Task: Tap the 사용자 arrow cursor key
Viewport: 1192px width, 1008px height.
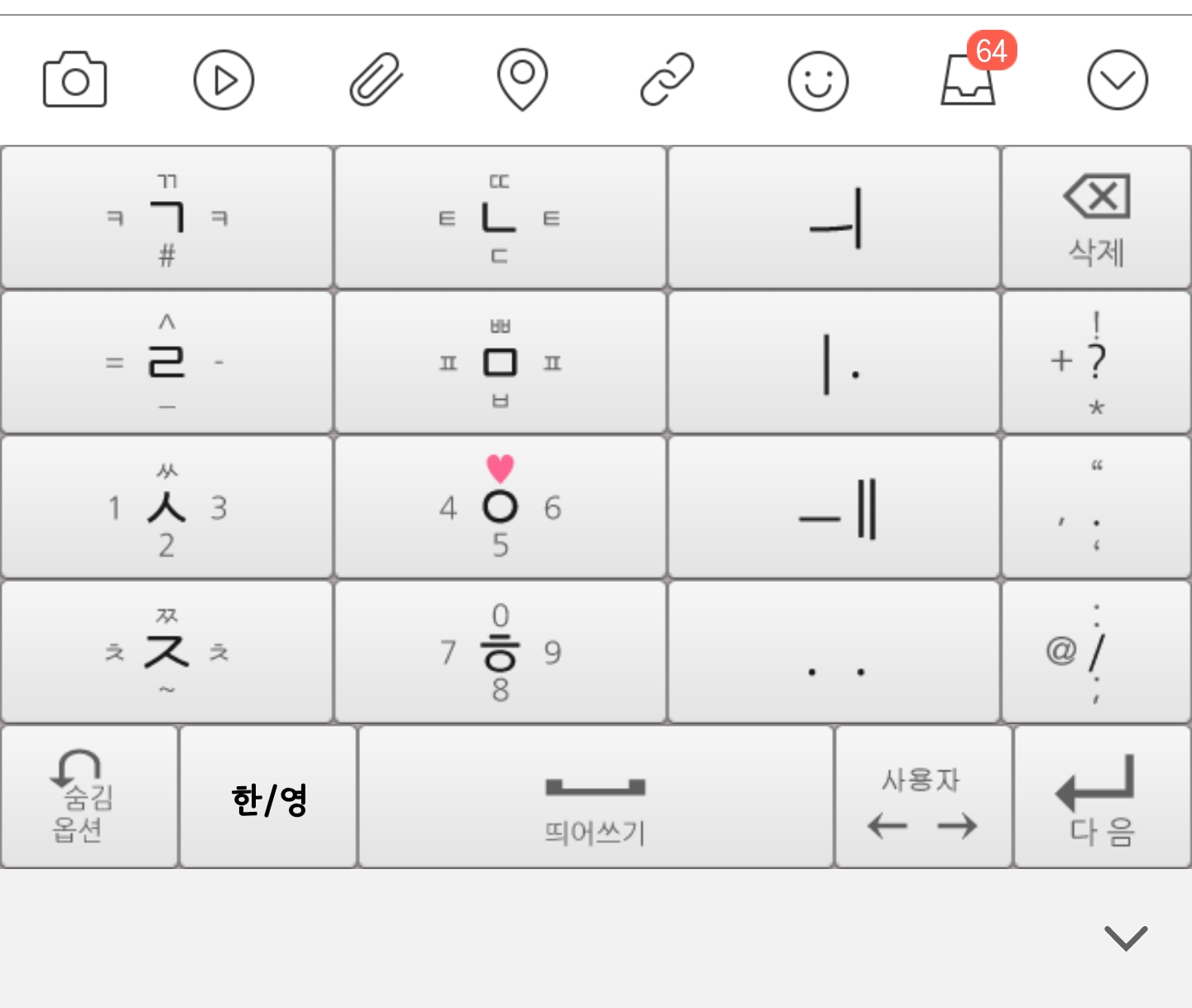Action: tap(923, 797)
